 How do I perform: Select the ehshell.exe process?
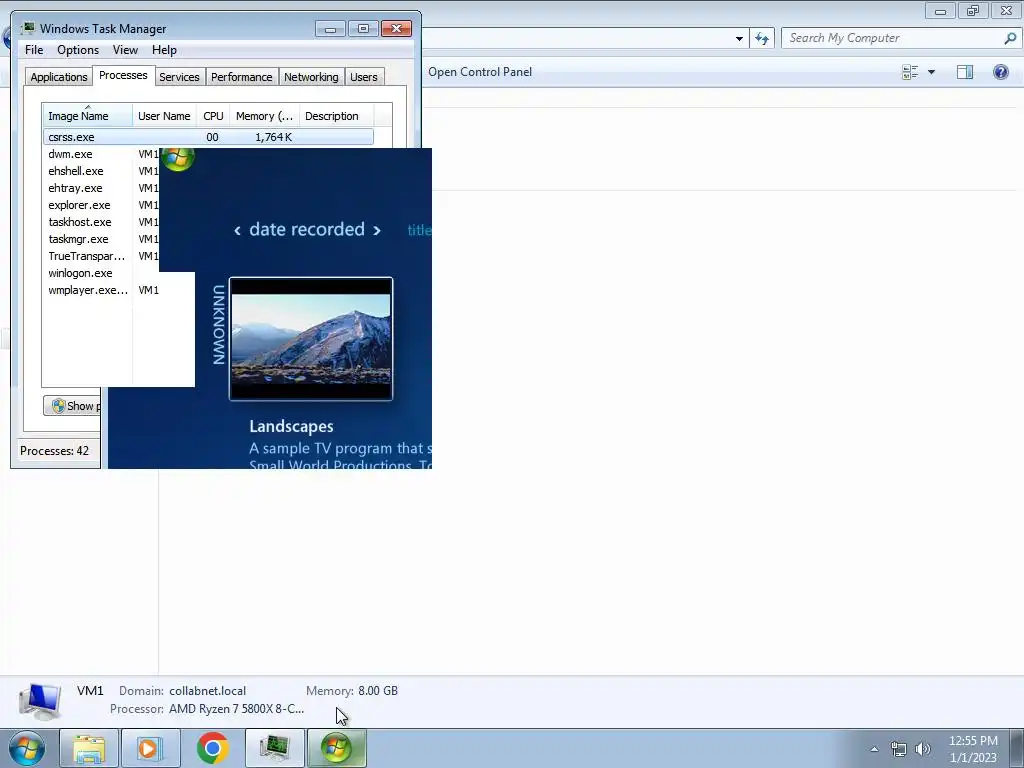pyautogui.click(x=76, y=171)
